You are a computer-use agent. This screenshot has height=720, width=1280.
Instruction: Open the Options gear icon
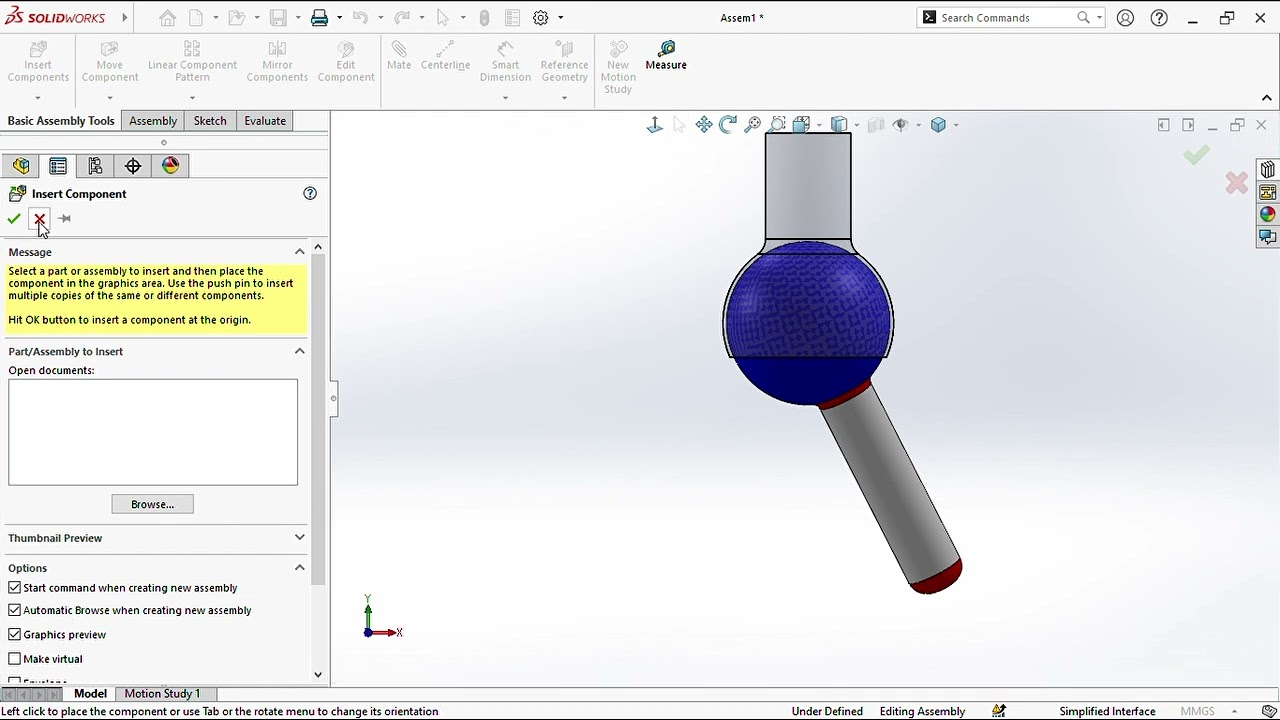coord(541,18)
